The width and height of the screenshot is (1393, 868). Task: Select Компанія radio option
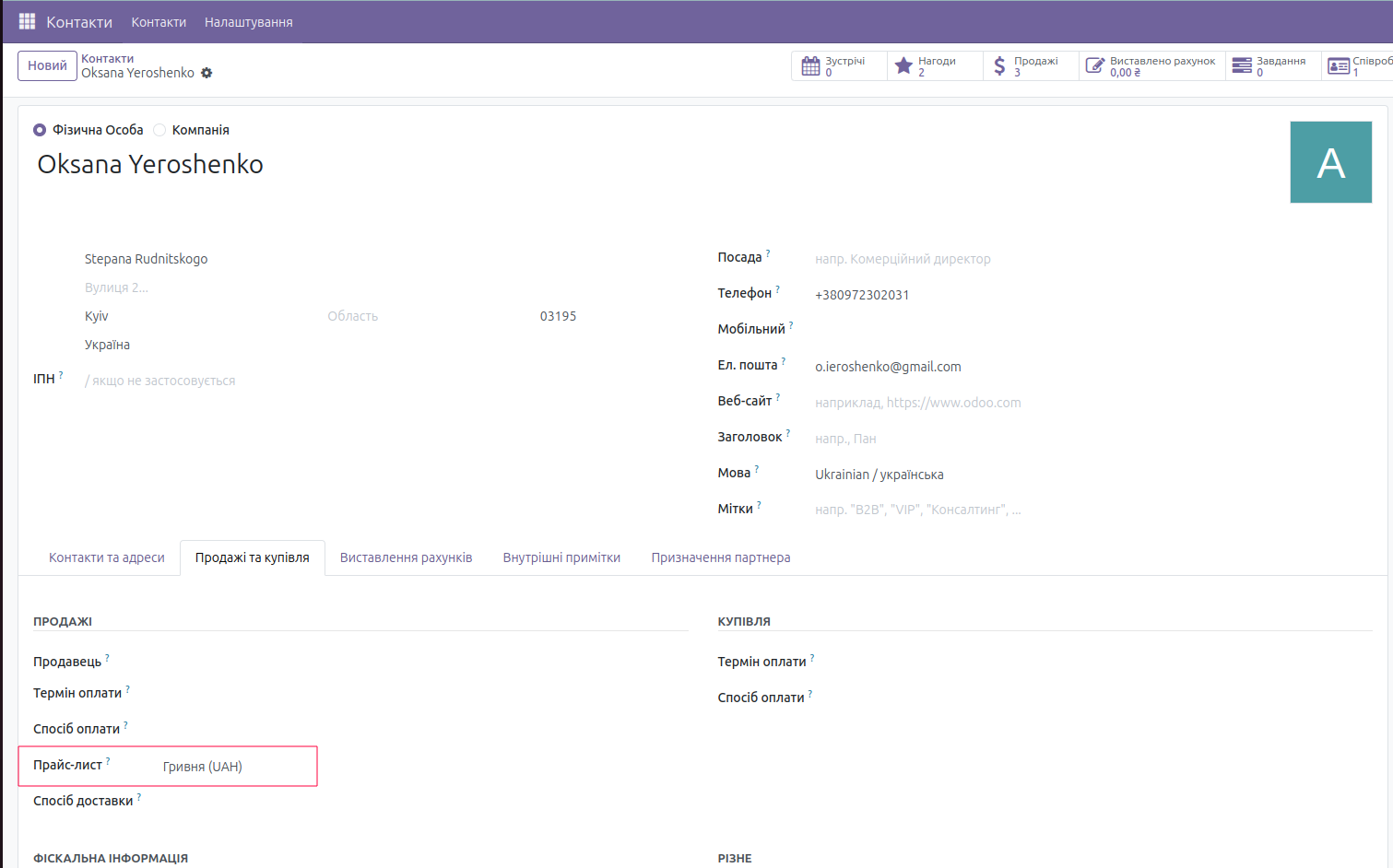[159, 130]
